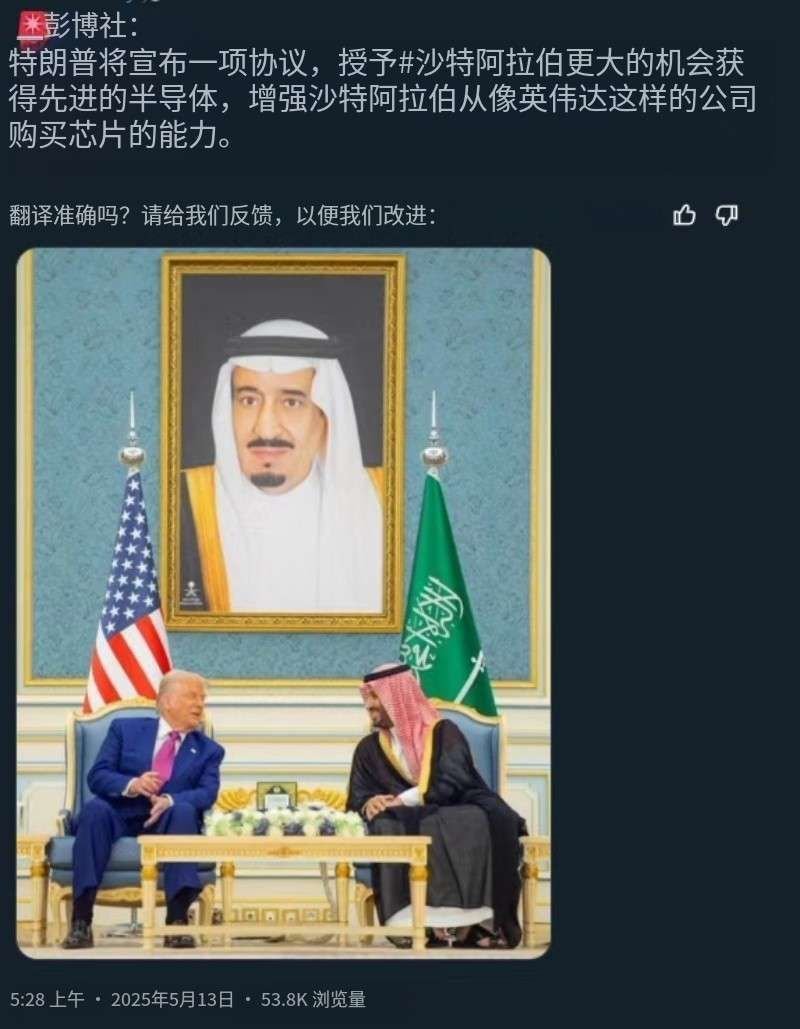This screenshot has height=1029, width=800.
Task: Click the 翻译准确吗 feedback prompt text
Action: click(x=222, y=215)
